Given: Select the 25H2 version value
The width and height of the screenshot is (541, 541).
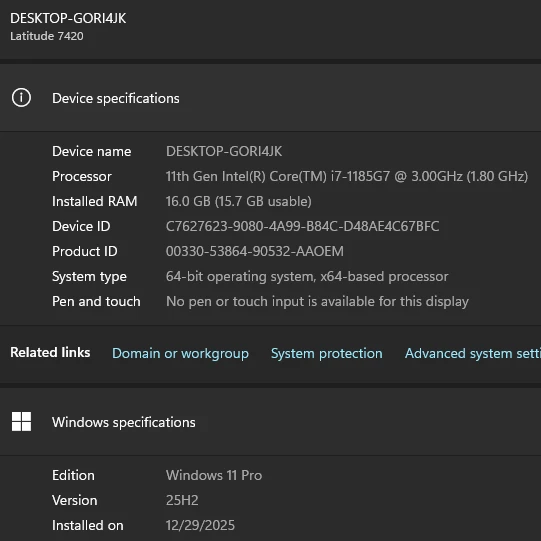Looking at the screenshot, I should pos(182,500).
